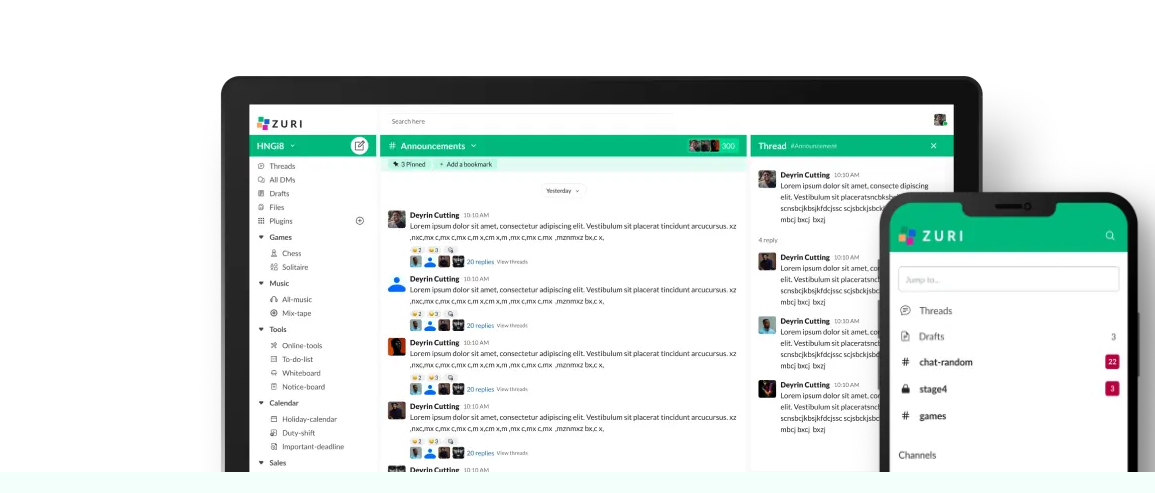The height and width of the screenshot is (493, 1155).
Task: Click the All-music headphones icon
Action: (274, 300)
